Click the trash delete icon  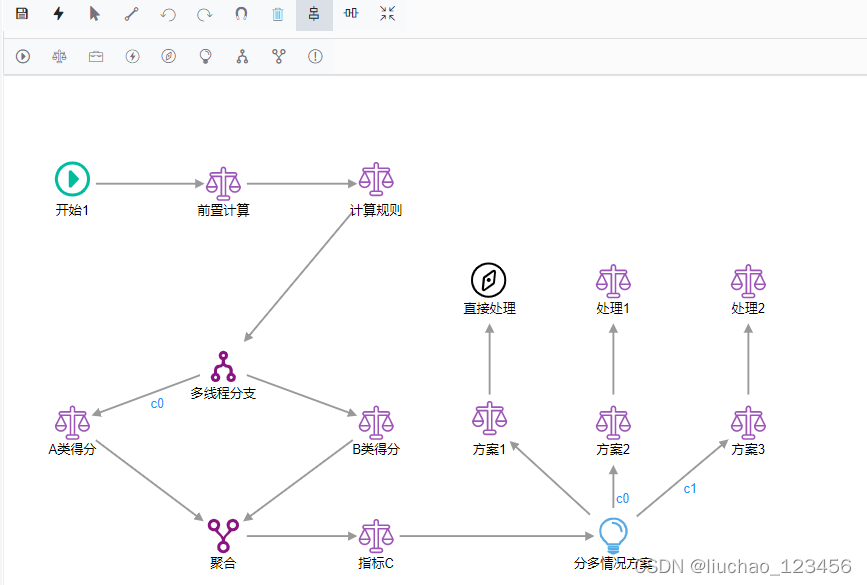click(277, 14)
